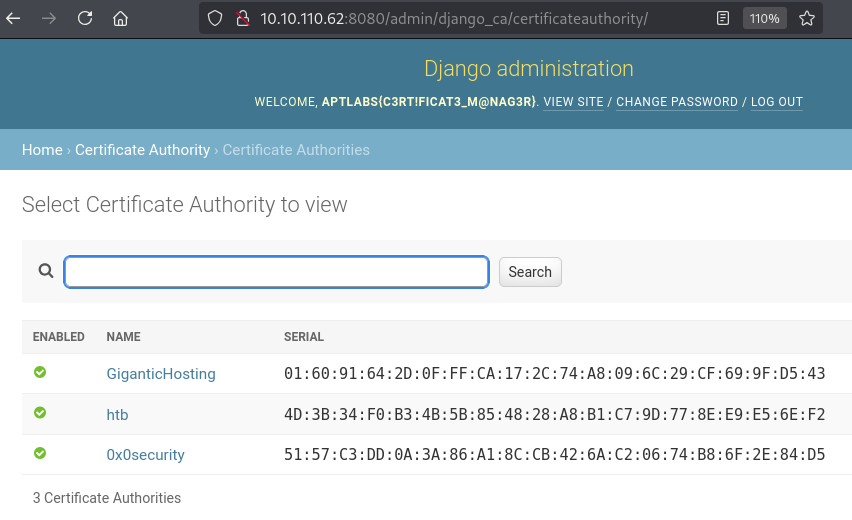Click the browser back arrow
The height and width of the screenshot is (520, 852).
[x=14, y=18]
